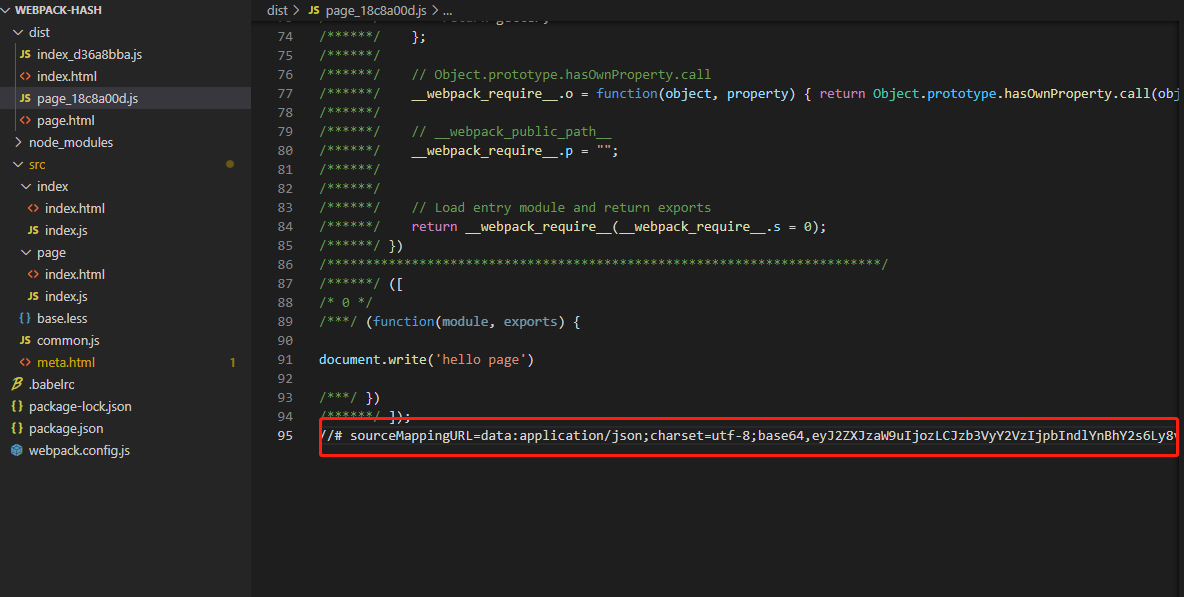Click JS icon beside common.js

click(x=25, y=340)
